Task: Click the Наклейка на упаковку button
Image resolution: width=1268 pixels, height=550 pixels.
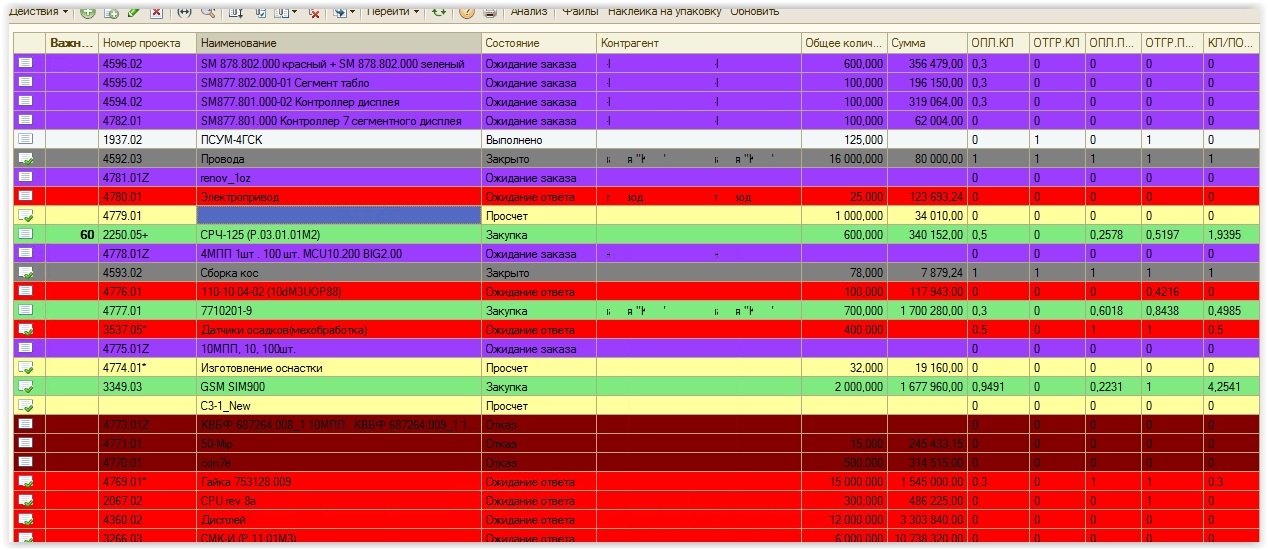Action: [x=664, y=12]
